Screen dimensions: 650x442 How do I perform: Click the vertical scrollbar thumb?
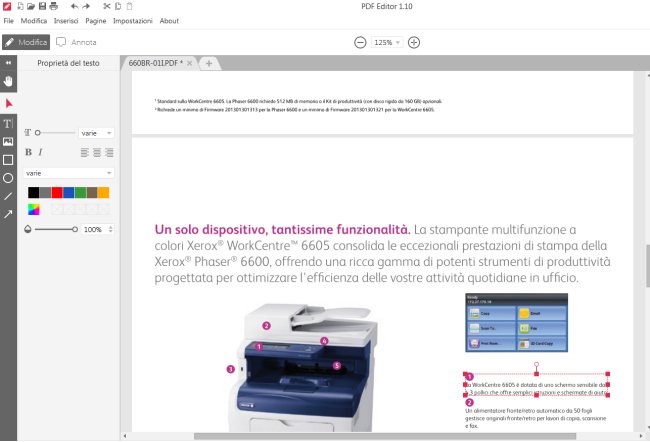click(x=648, y=266)
